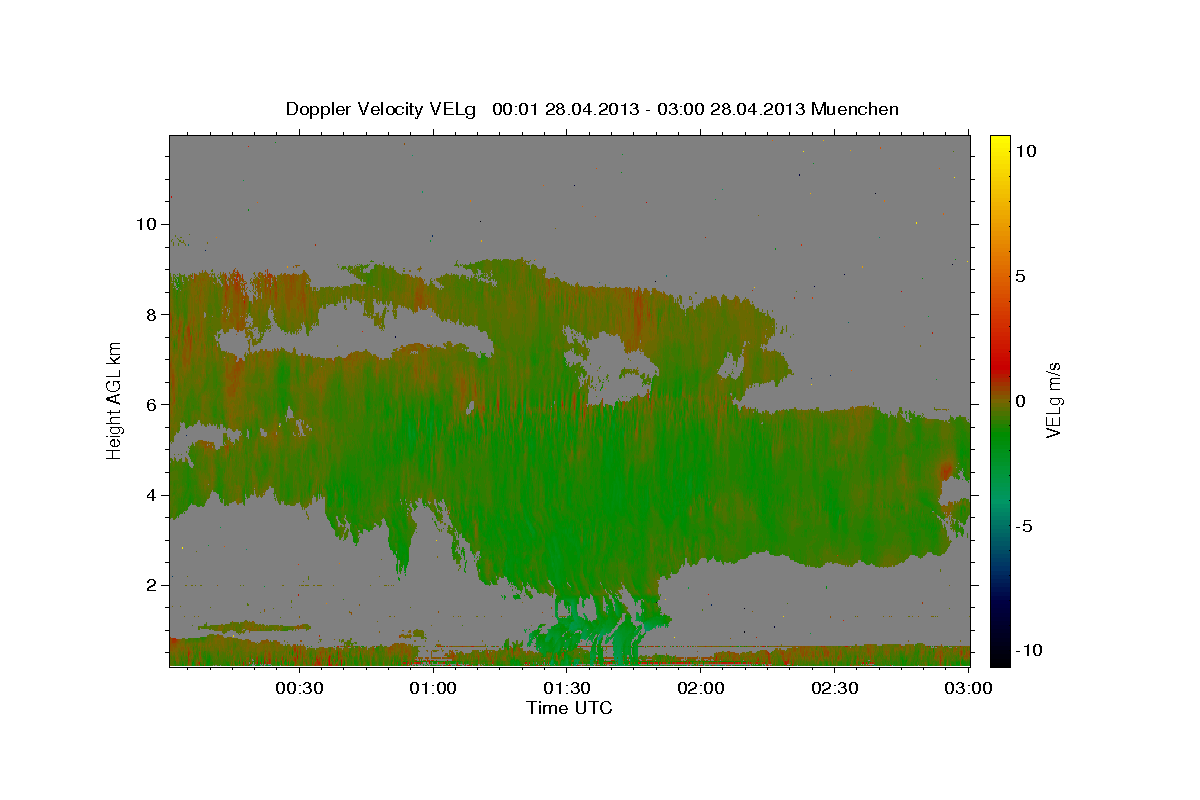This screenshot has height=800, width=1200.
Task: Click the yellow top of the velocity colorbar
Action: tap(1000, 142)
